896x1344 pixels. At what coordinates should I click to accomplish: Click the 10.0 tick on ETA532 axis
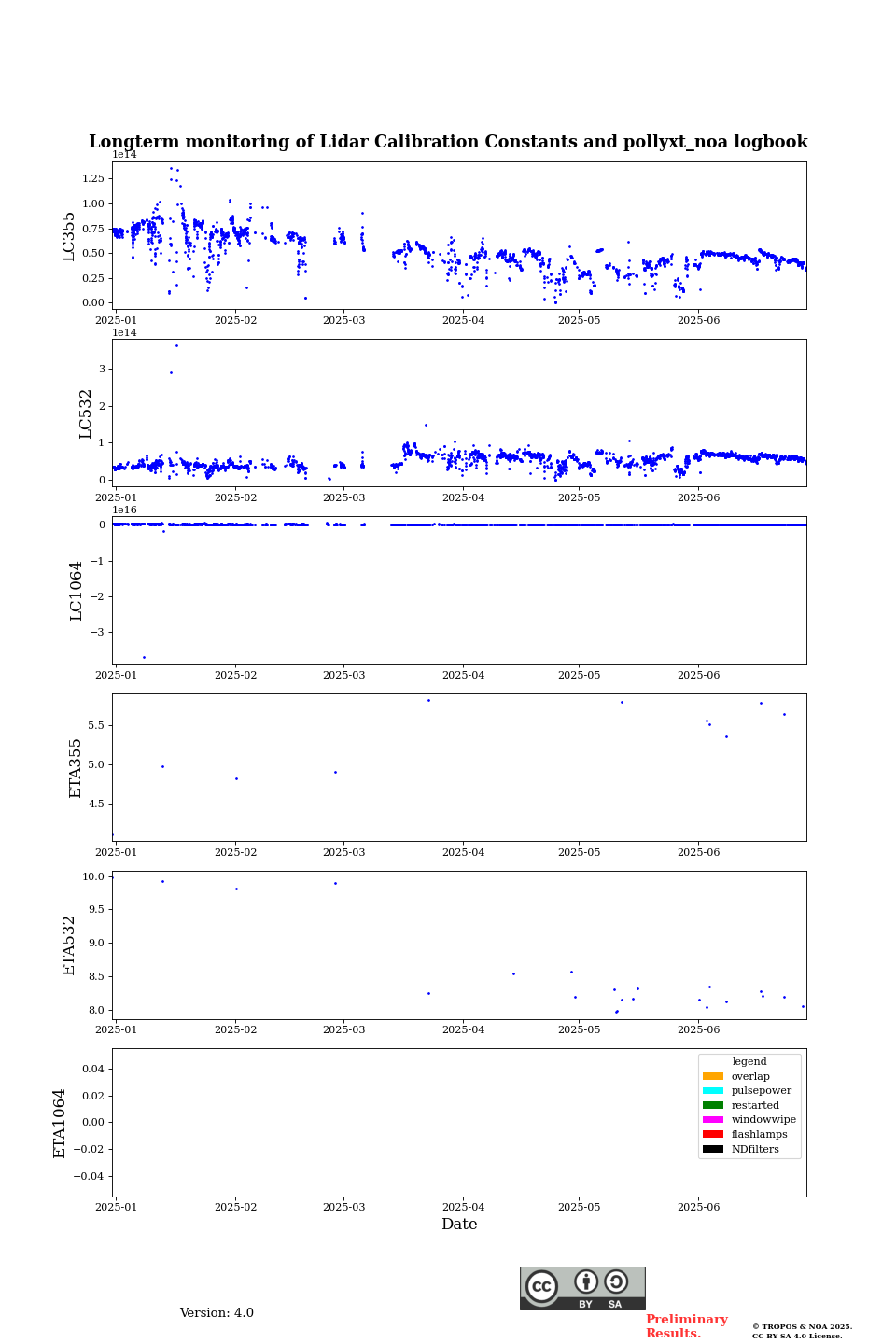click(x=93, y=876)
